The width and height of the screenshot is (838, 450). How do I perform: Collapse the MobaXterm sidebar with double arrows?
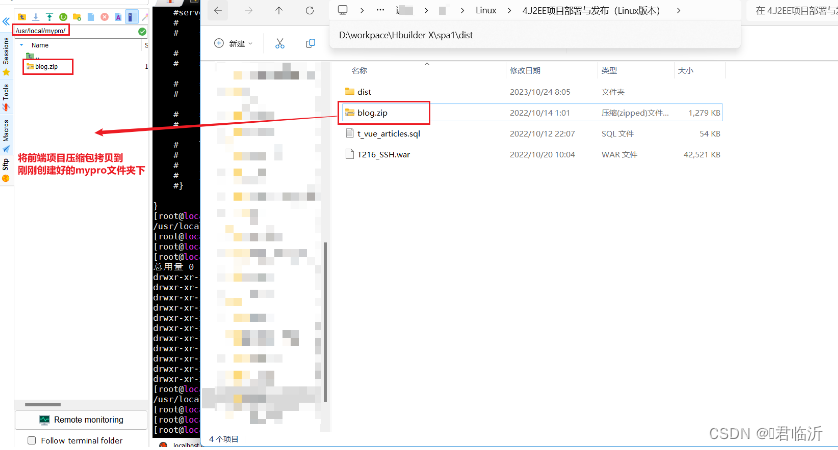point(6,21)
